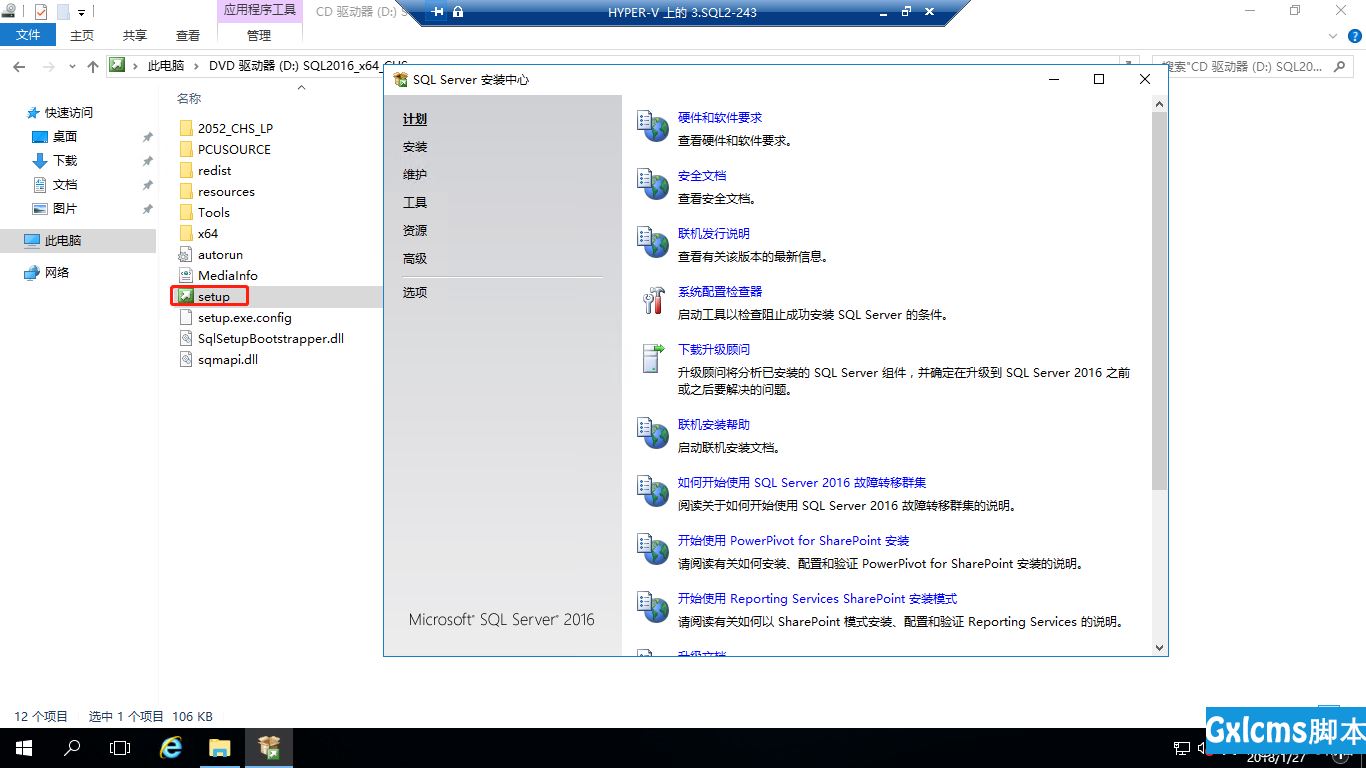
Task: Open the 文件 menu in Explorer
Action: point(29,35)
